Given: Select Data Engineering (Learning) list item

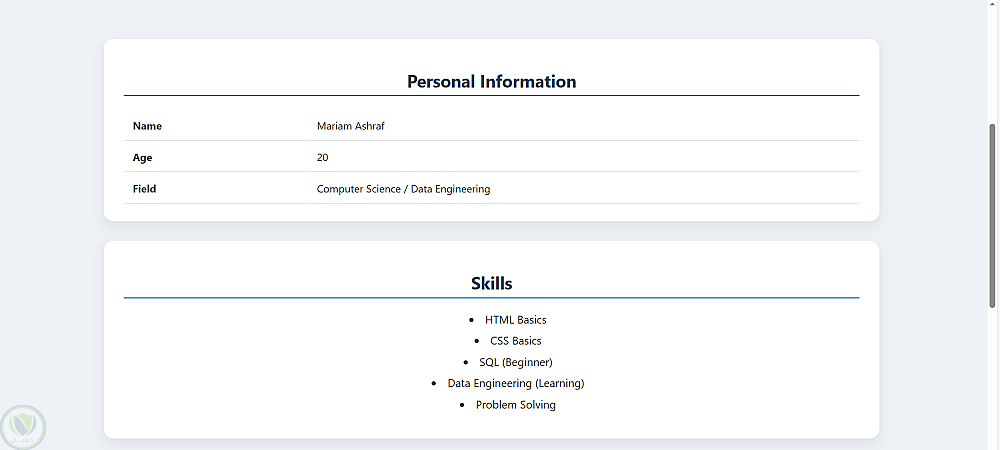Looking at the screenshot, I should (x=515, y=383).
